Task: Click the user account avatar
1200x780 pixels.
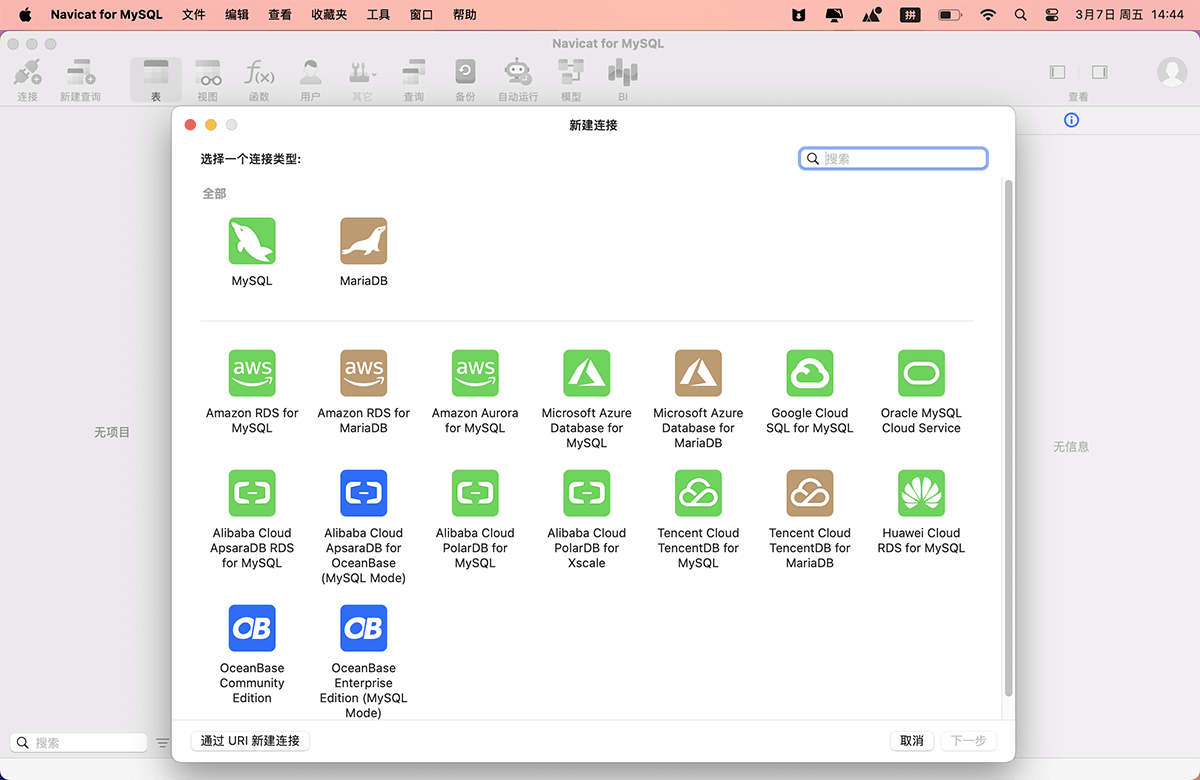Action: 1171,72
